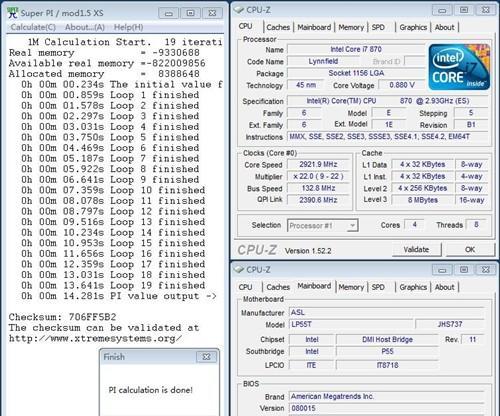Screen dimensions: 500x416
Task: Close the Super PI window
Action: click(x=212, y=13)
